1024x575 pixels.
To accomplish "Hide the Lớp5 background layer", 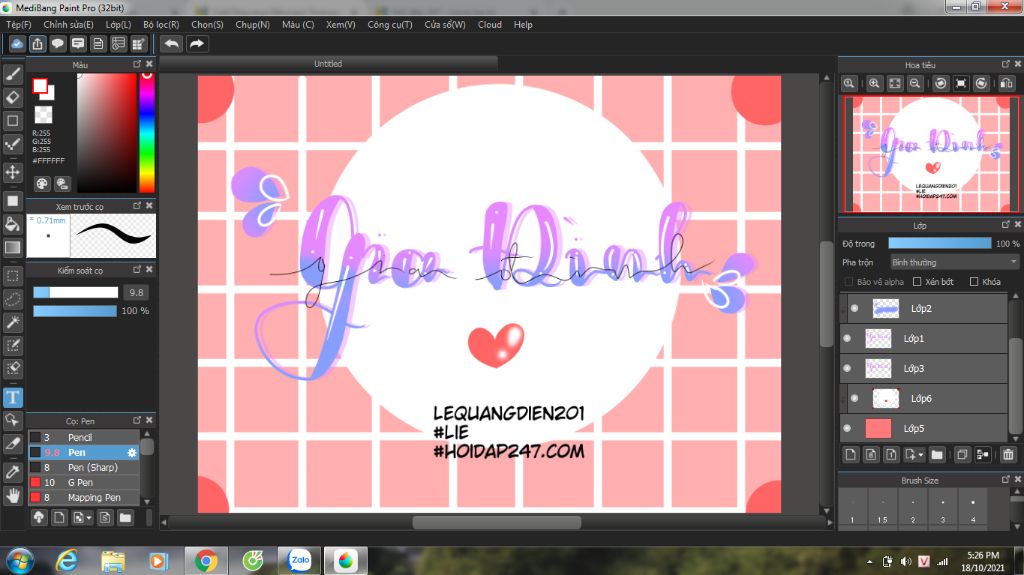I will pyautogui.click(x=847, y=429).
